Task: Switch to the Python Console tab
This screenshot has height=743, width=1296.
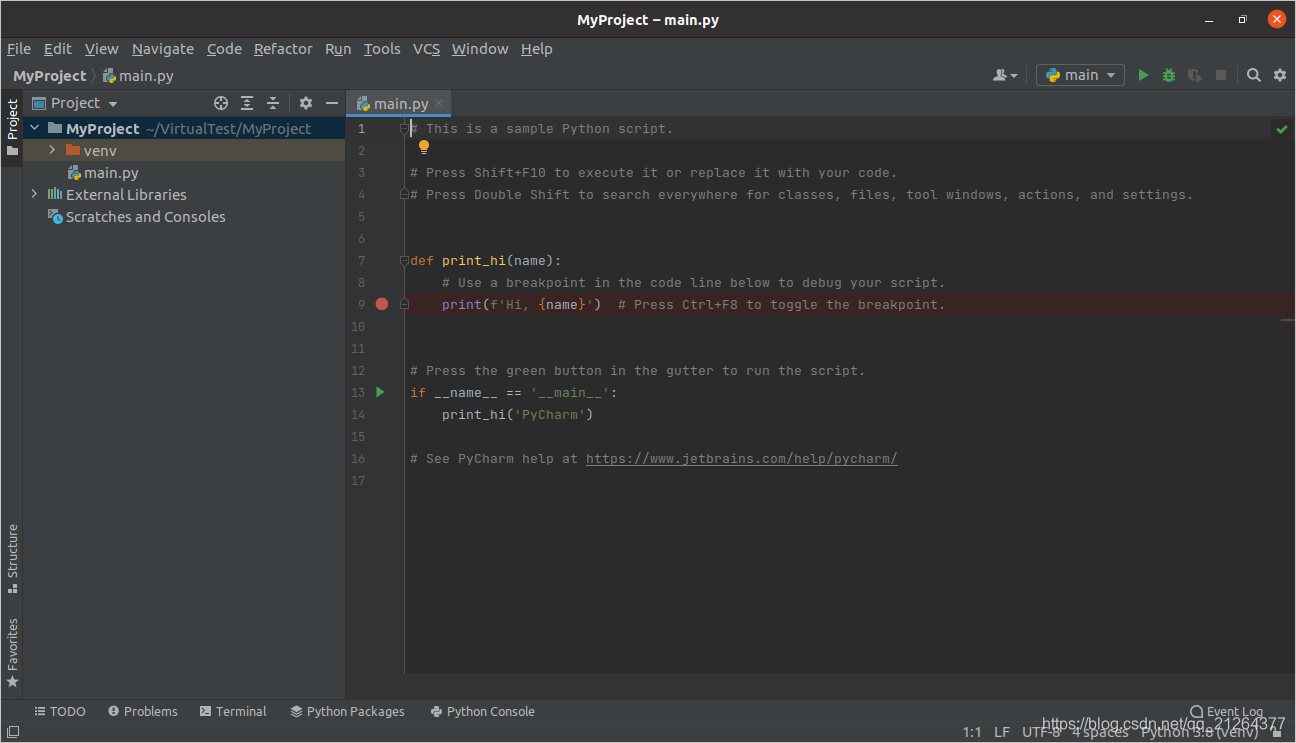Action: [482, 711]
